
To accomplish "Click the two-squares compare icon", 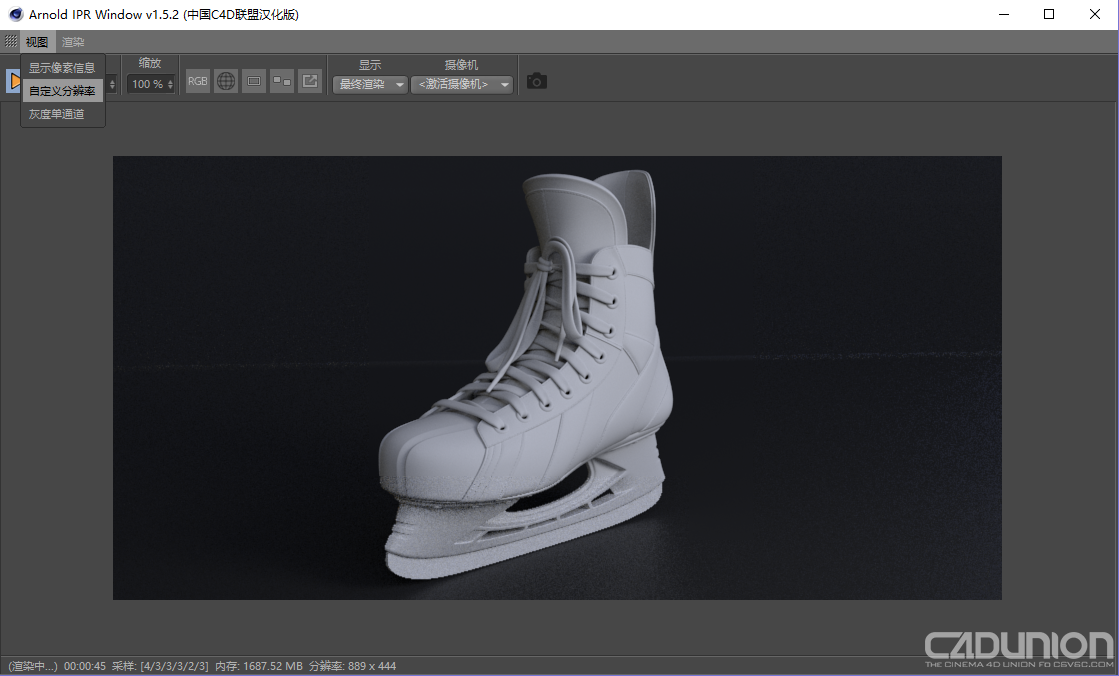I will coord(282,81).
